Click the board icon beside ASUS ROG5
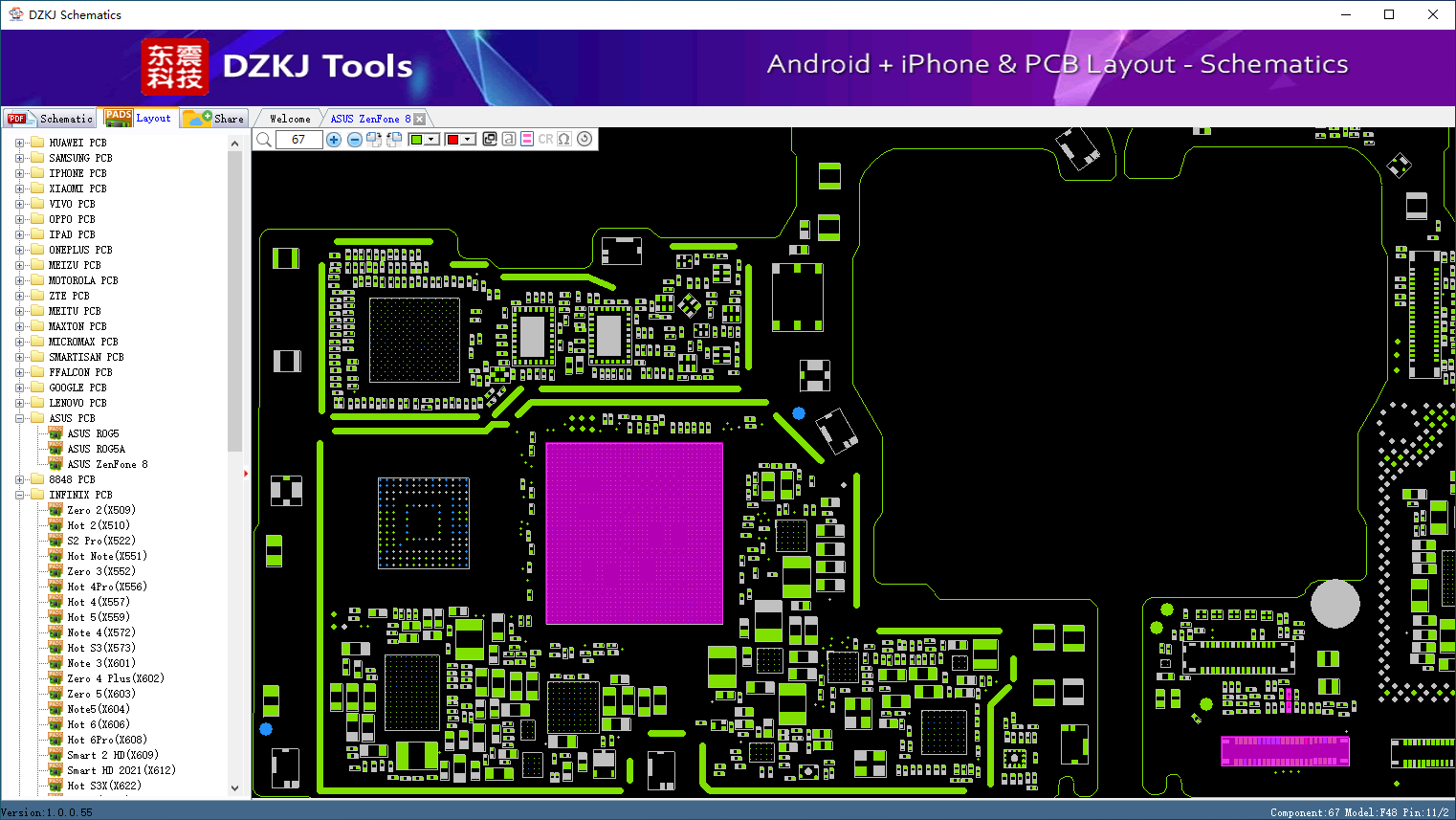The width and height of the screenshot is (1456, 820). [55, 433]
